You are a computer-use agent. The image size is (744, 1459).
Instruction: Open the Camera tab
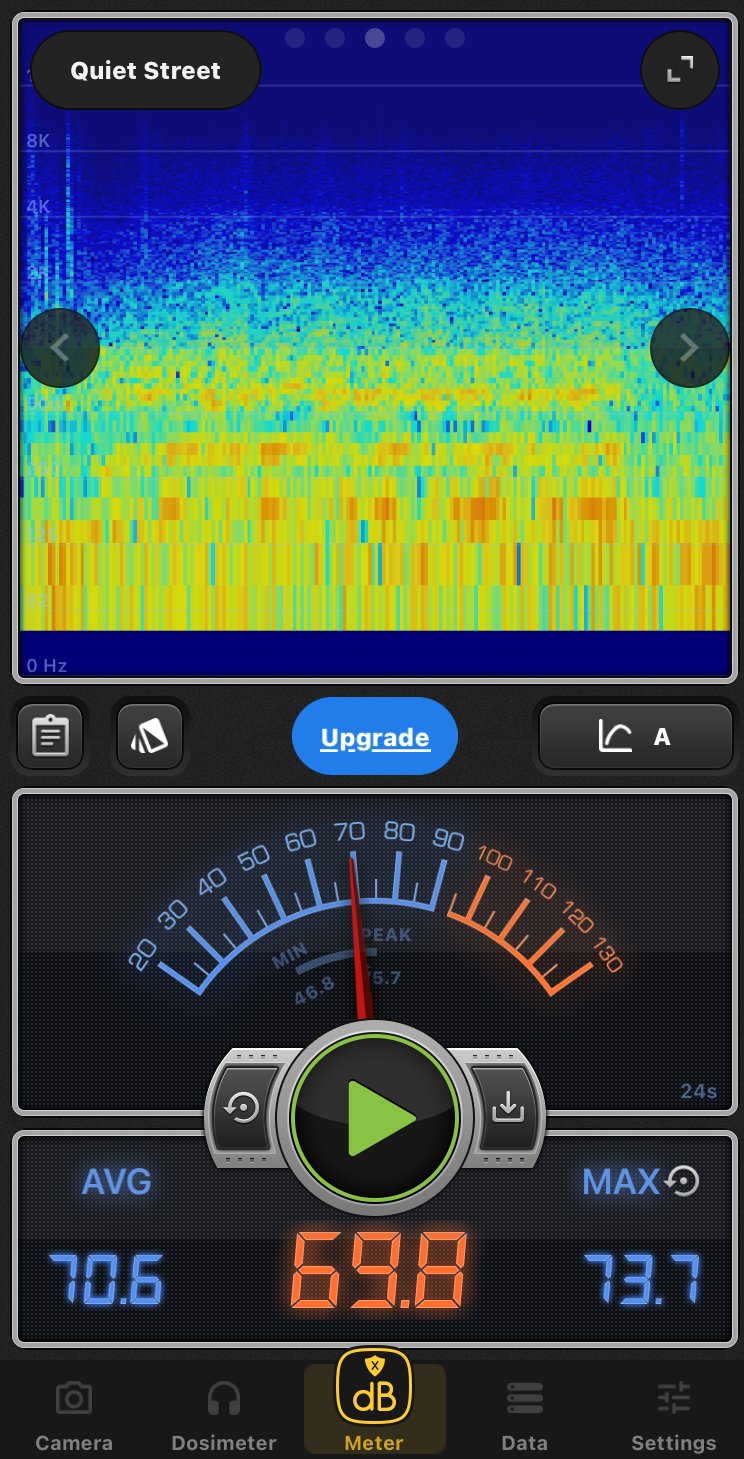pyautogui.click(x=74, y=1415)
